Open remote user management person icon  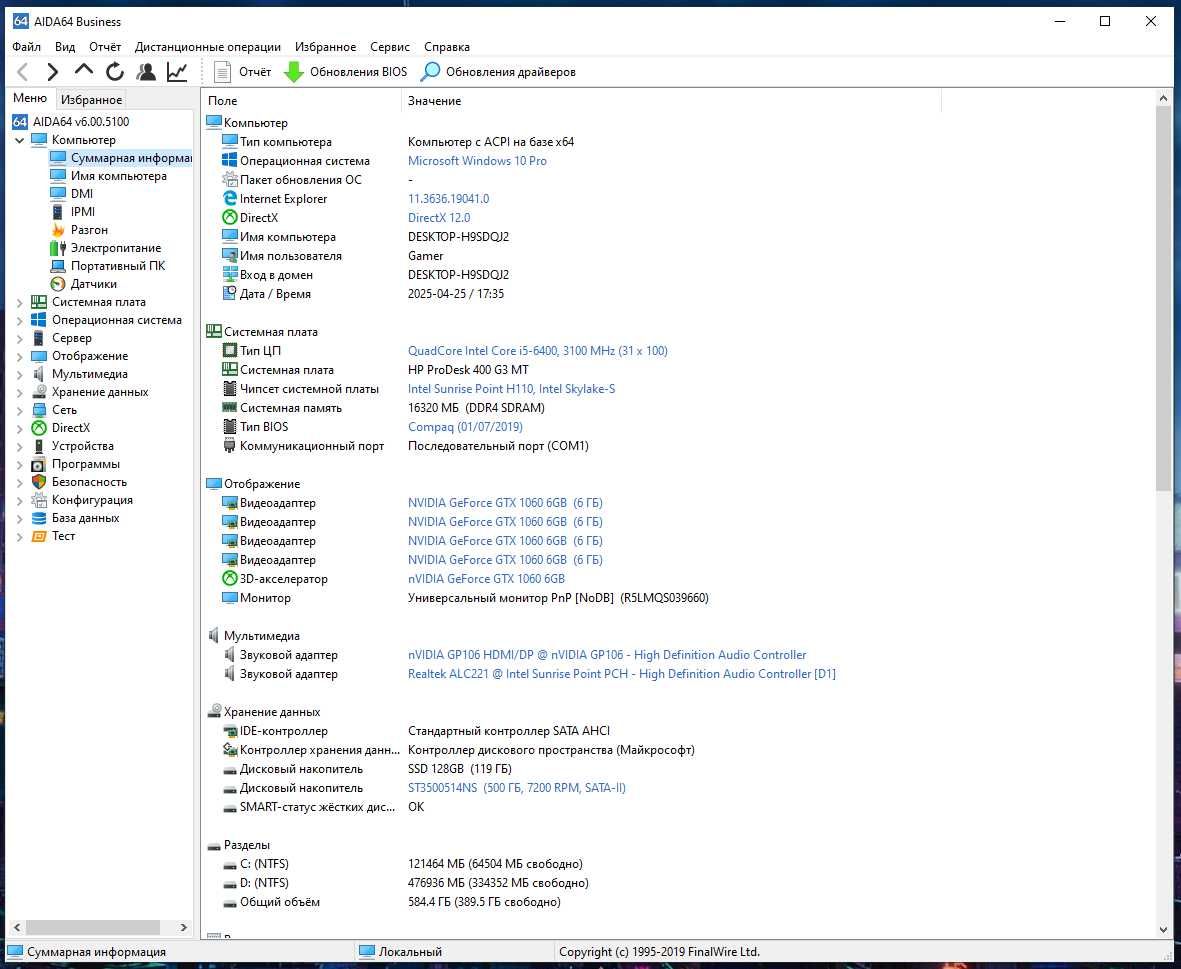(146, 72)
